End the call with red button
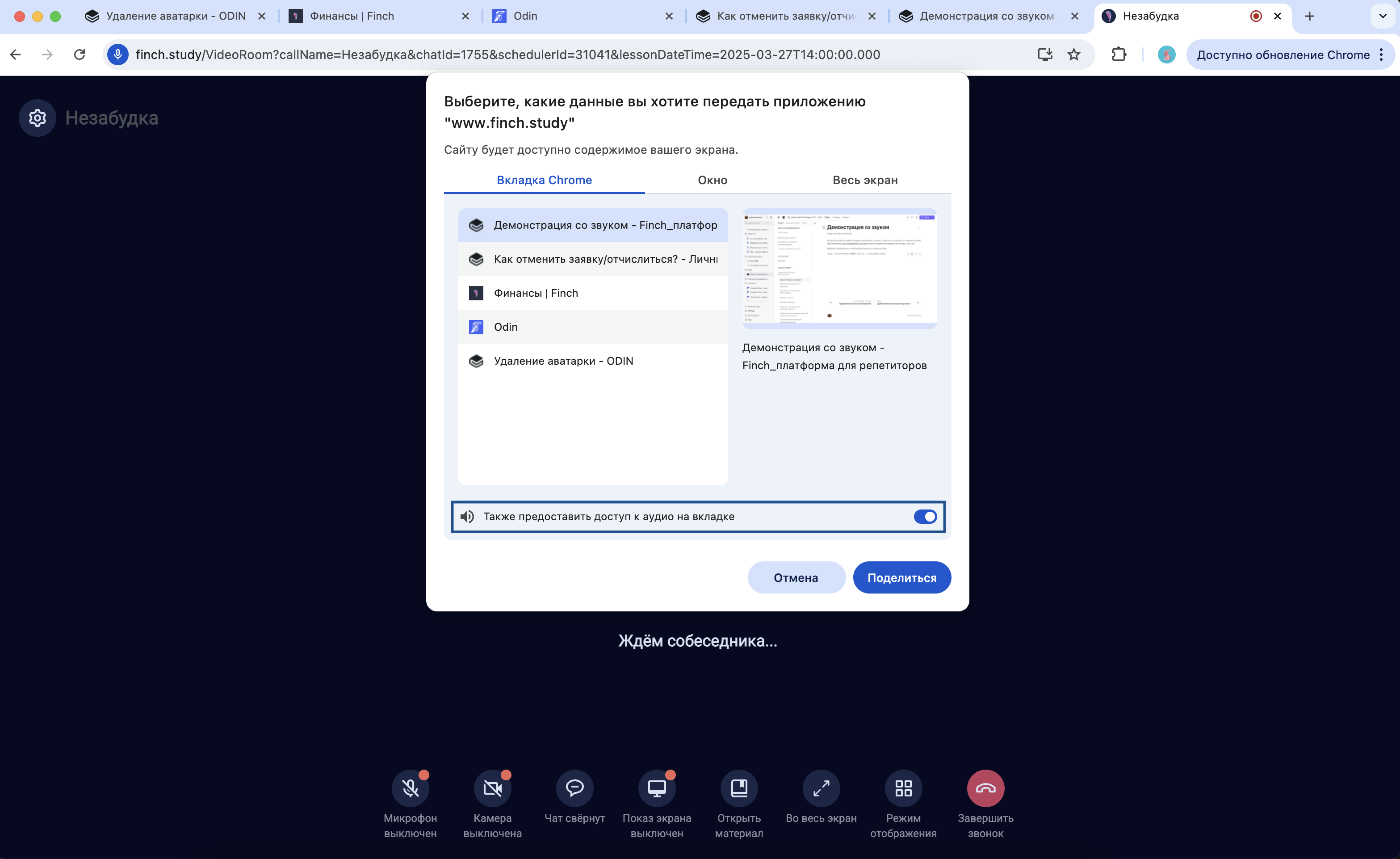 tap(985, 788)
